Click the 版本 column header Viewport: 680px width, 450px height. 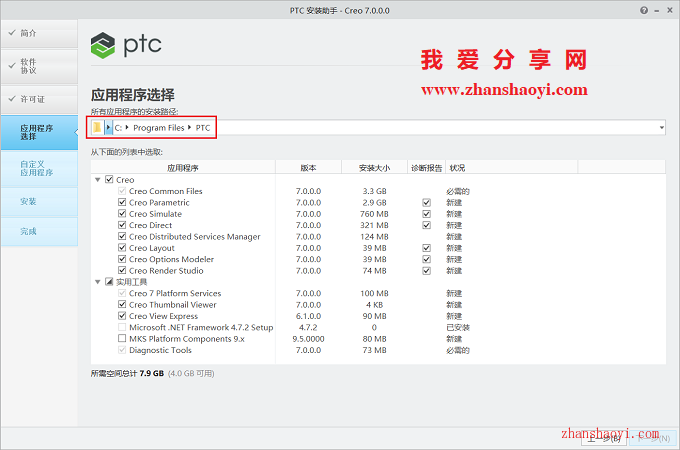[x=308, y=168]
